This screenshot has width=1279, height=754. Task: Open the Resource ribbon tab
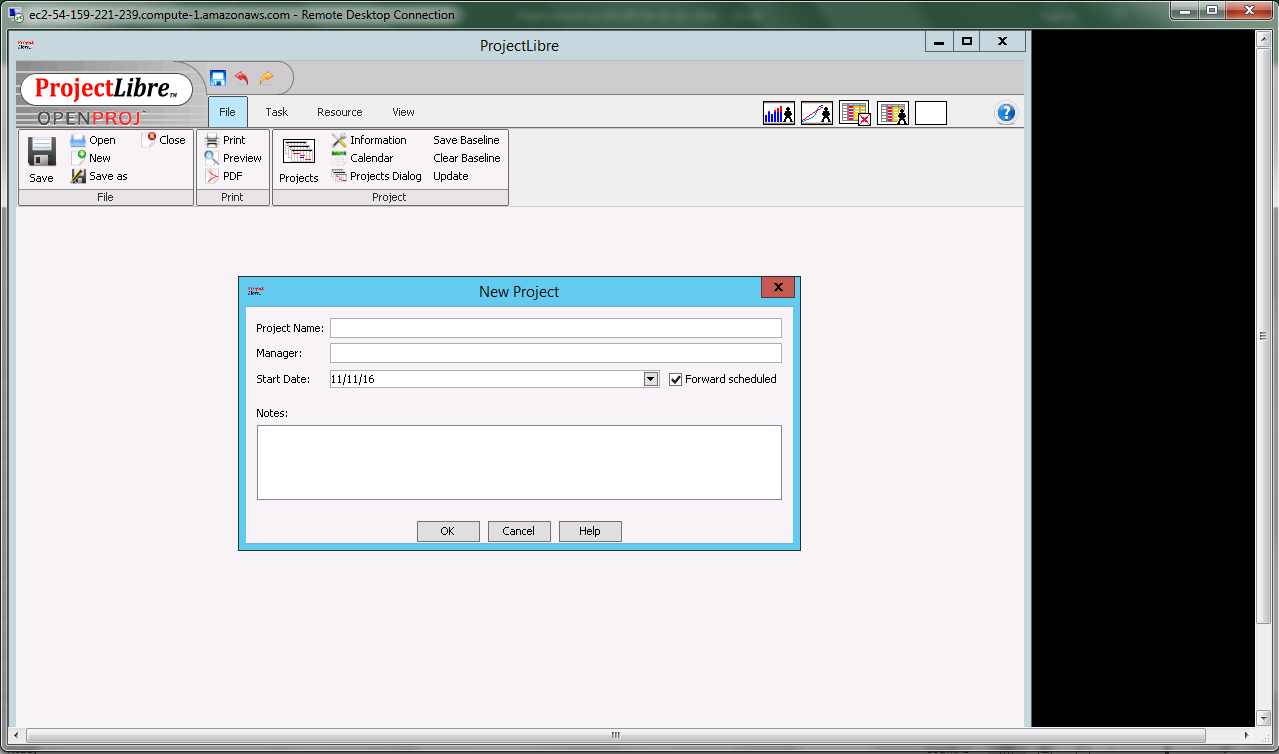(x=339, y=112)
